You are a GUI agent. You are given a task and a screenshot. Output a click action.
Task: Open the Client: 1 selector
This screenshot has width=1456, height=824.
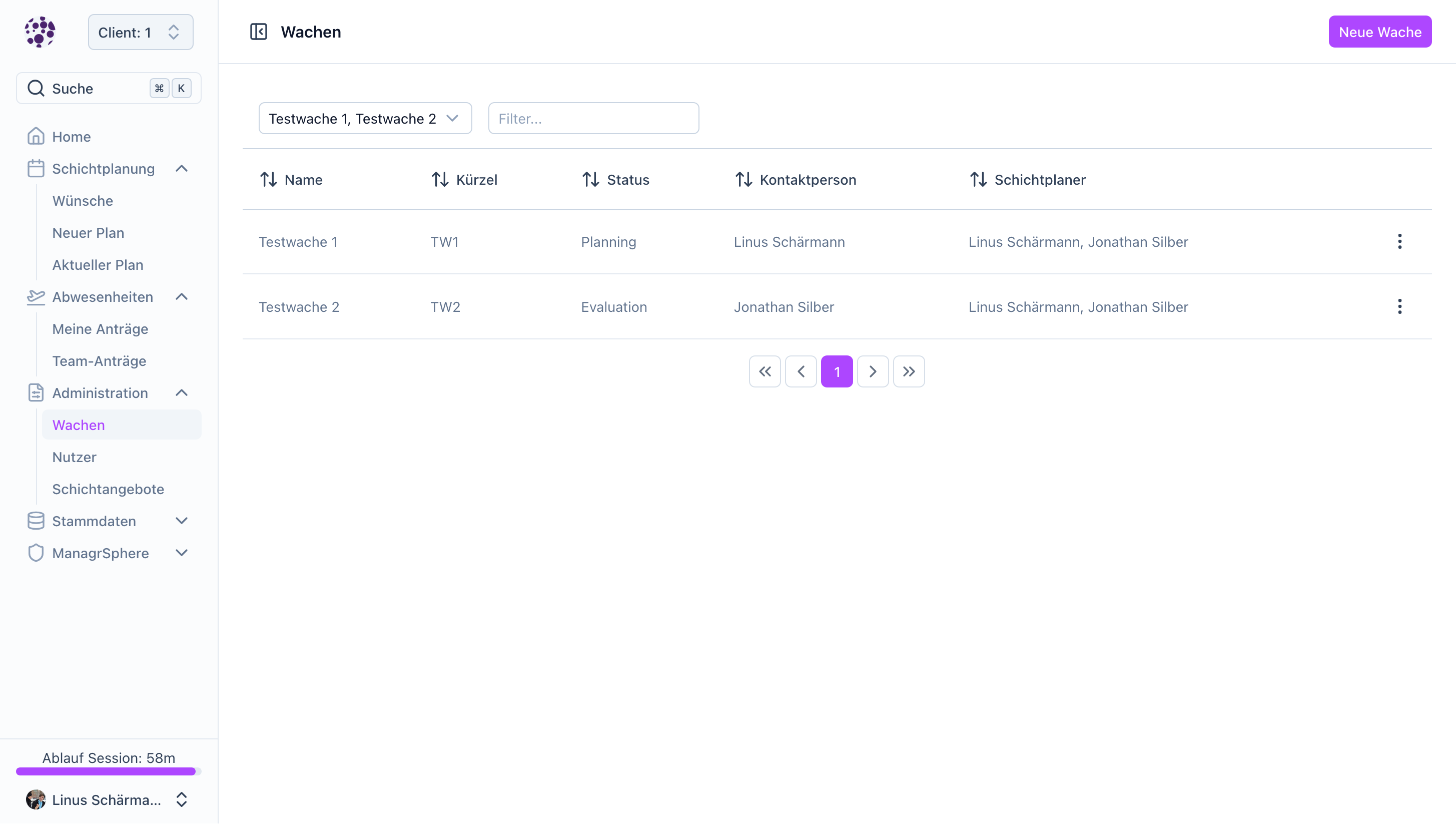pyautogui.click(x=140, y=32)
